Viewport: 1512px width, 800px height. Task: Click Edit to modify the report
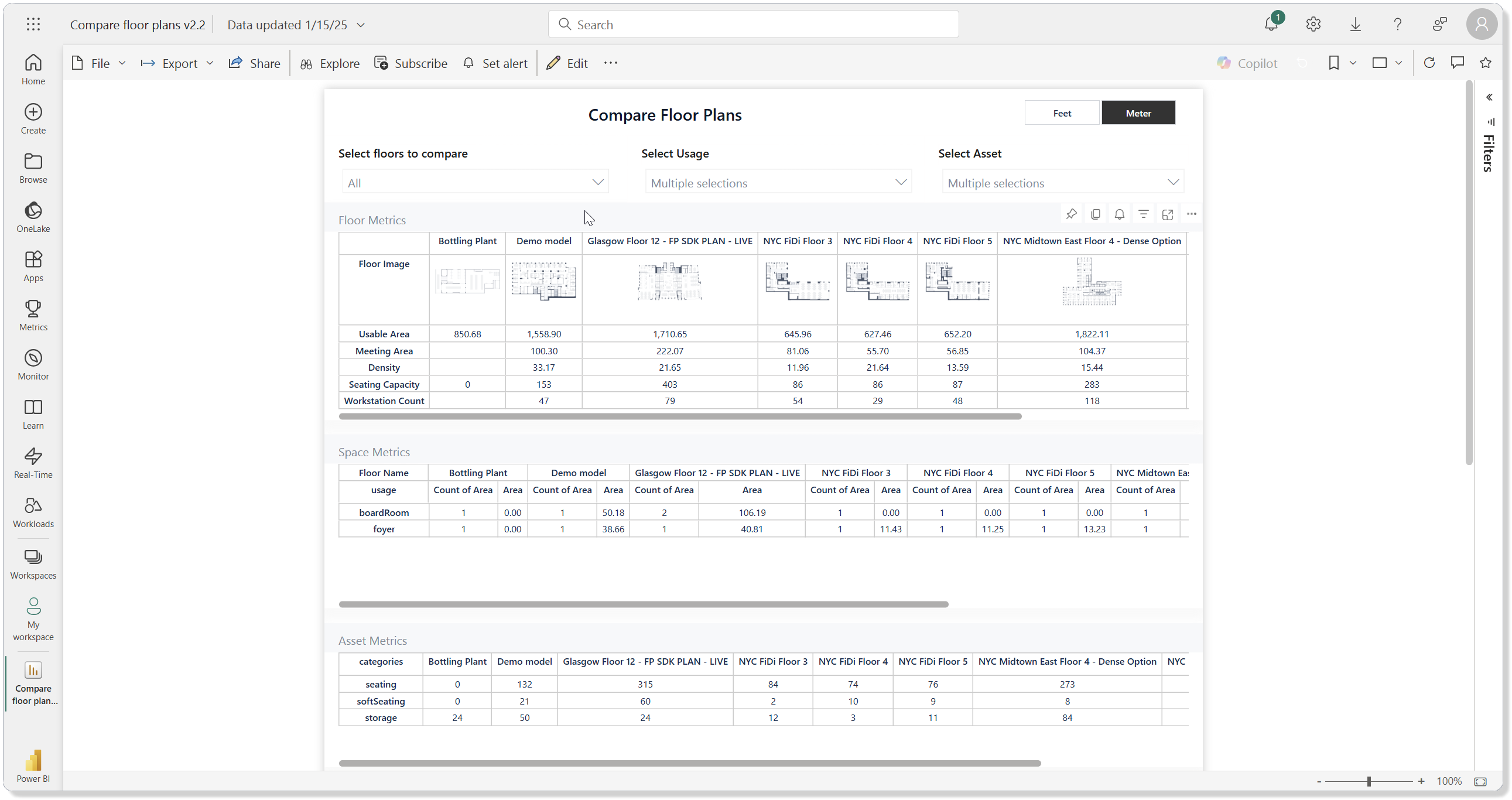pyautogui.click(x=566, y=63)
